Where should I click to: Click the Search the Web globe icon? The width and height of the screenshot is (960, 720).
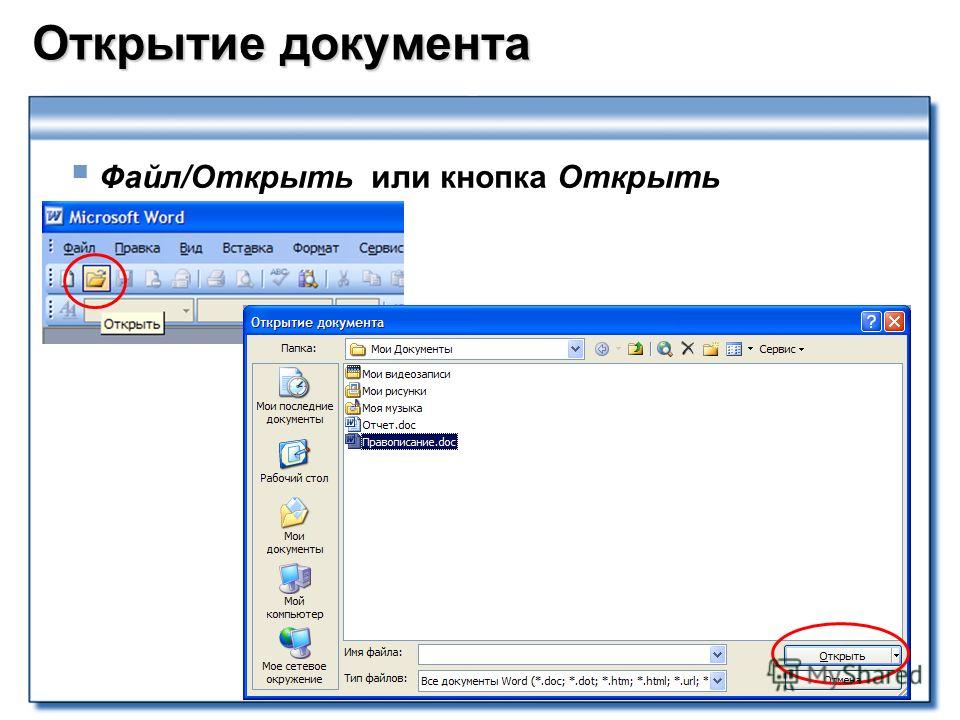[664, 349]
